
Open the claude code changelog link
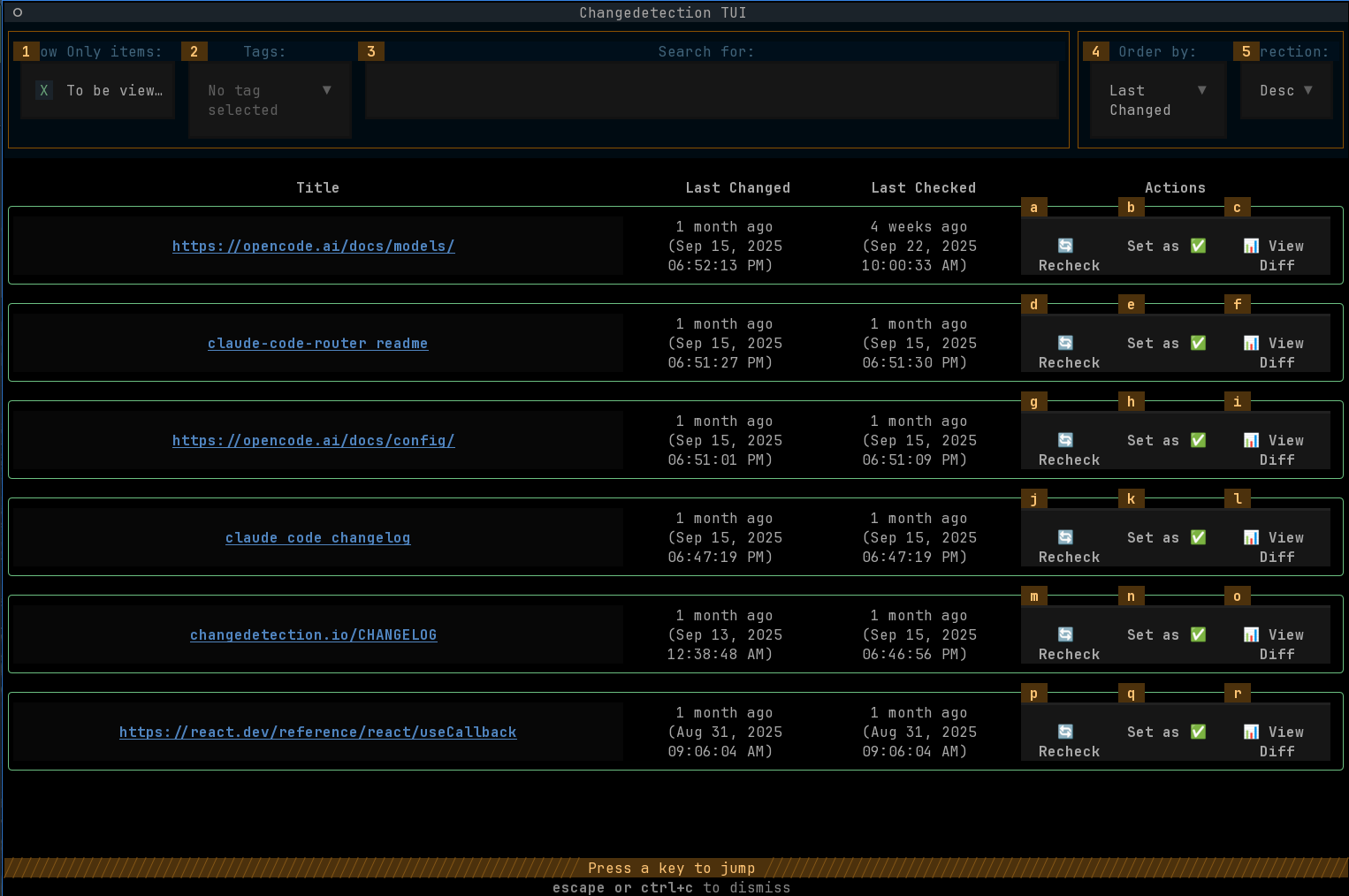(318, 537)
